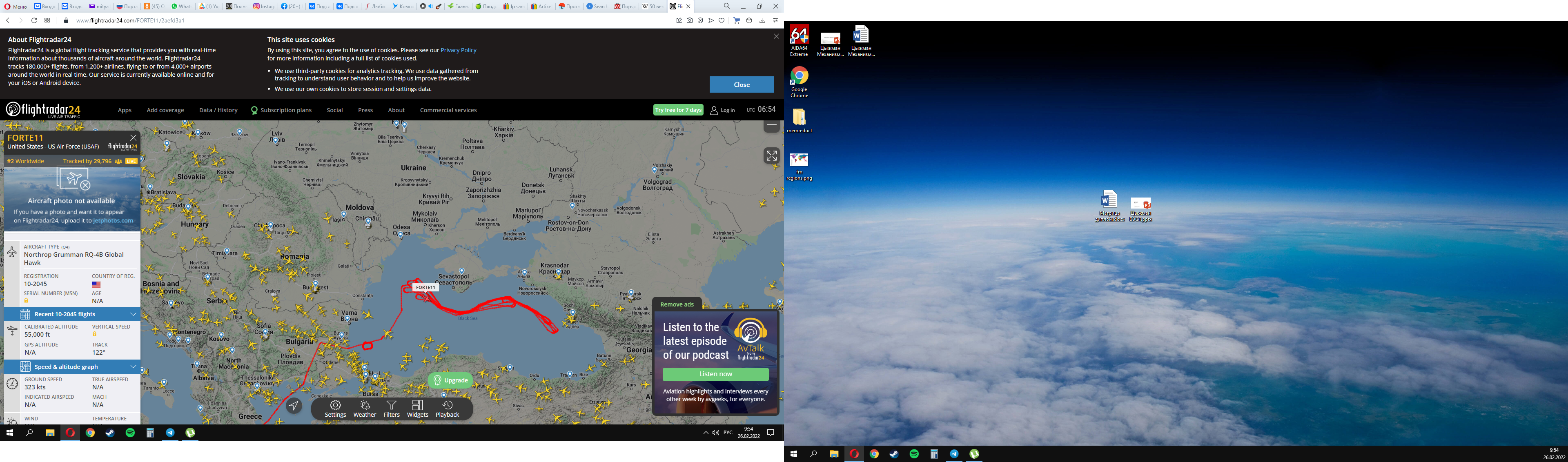Go back using the browser back arrow
Screen dimensions: 1568x462
pyautogui.click(x=8, y=20)
